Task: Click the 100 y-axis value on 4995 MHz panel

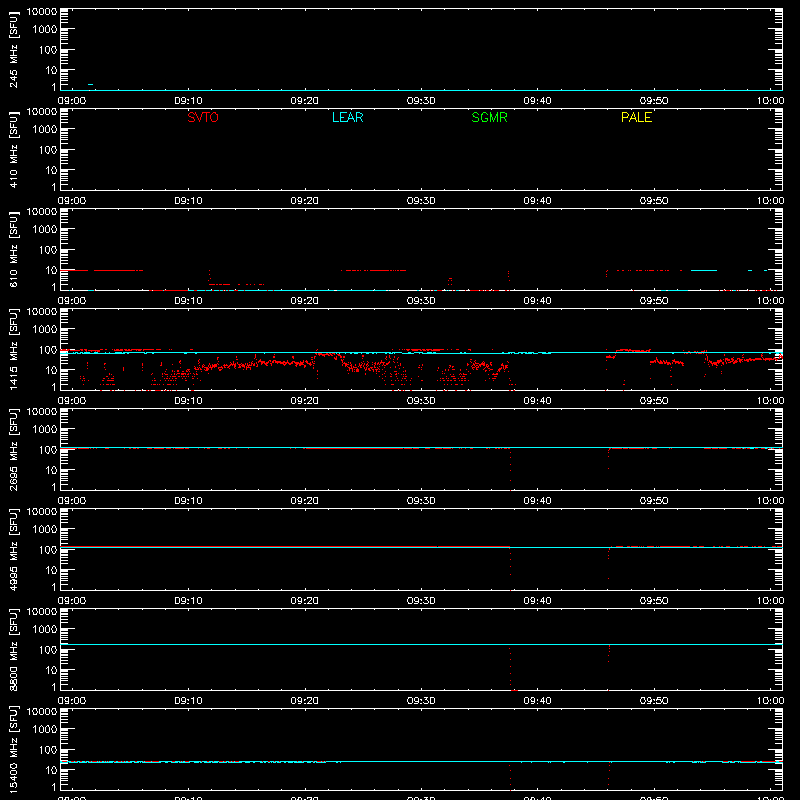Action: (48, 550)
